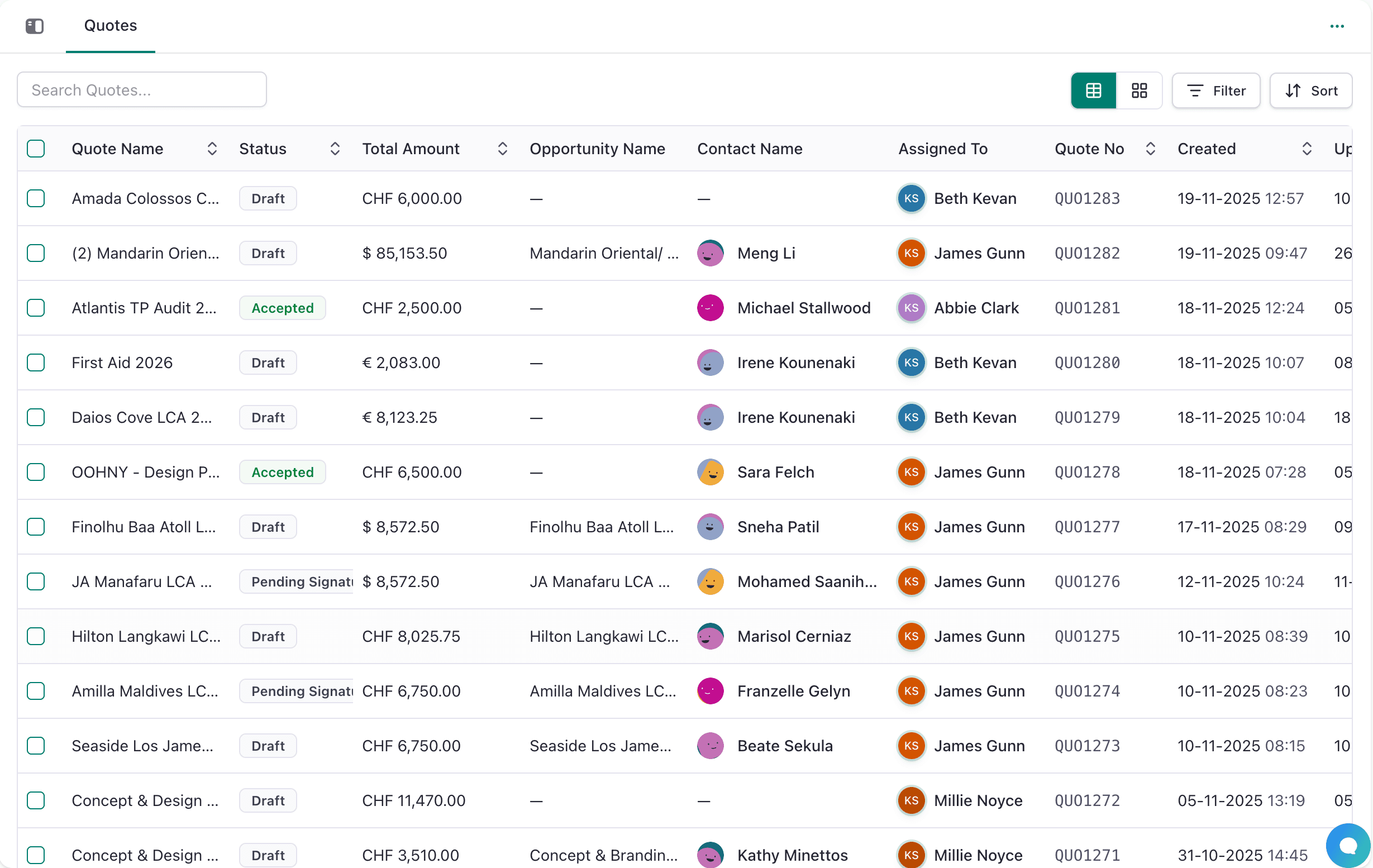
Task: Check the First Aid 2026 row checkbox
Action: click(36, 363)
